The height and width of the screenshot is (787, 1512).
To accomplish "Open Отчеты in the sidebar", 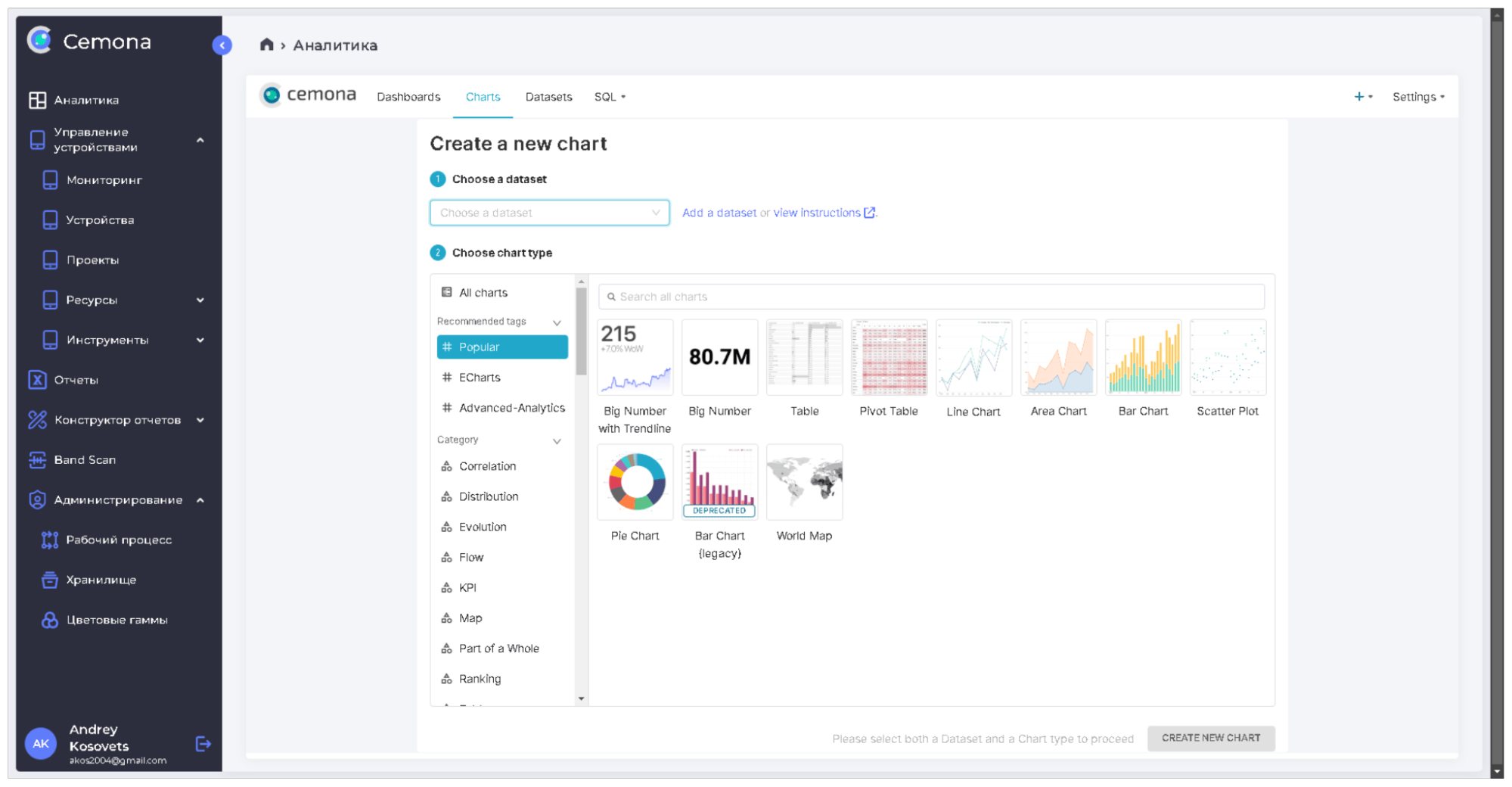I will (x=76, y=380).
